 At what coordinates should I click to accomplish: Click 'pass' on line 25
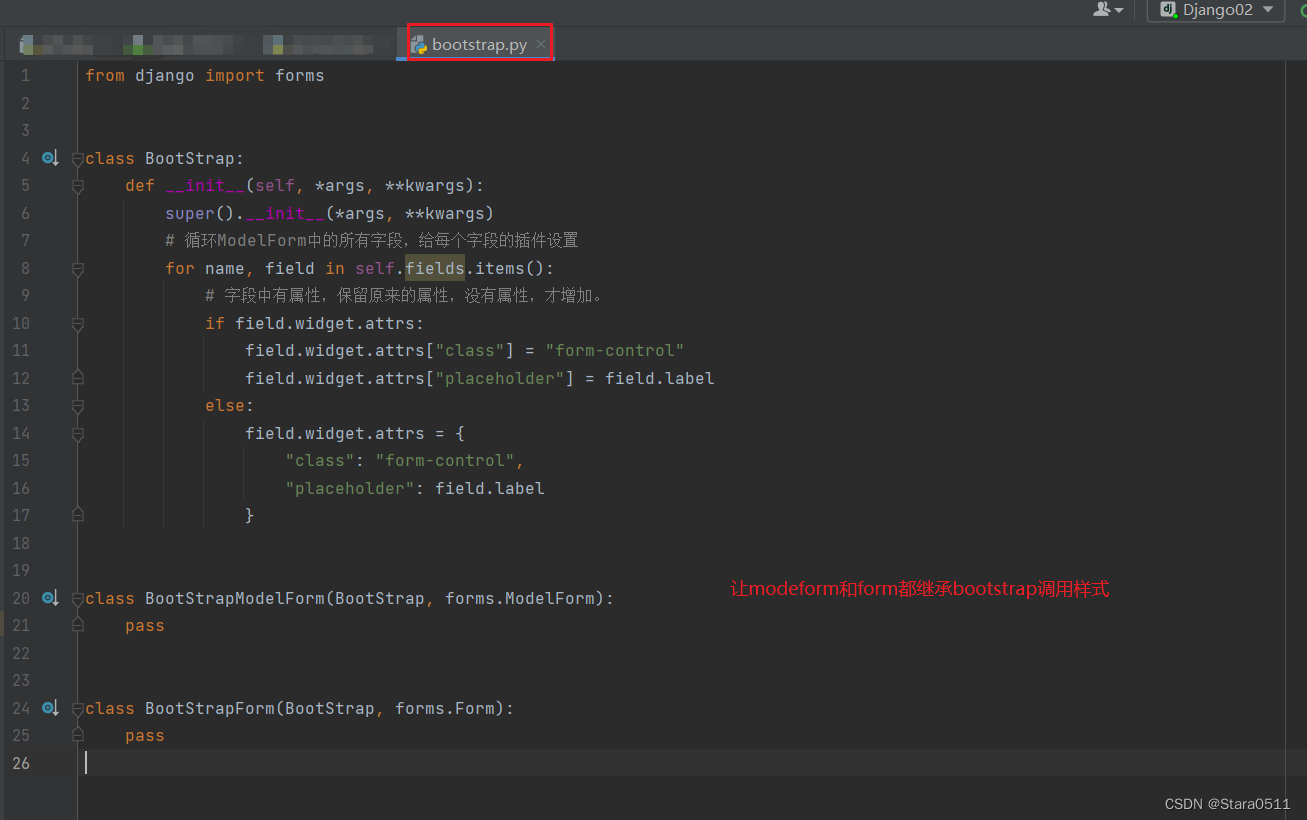tap(145, 736)
